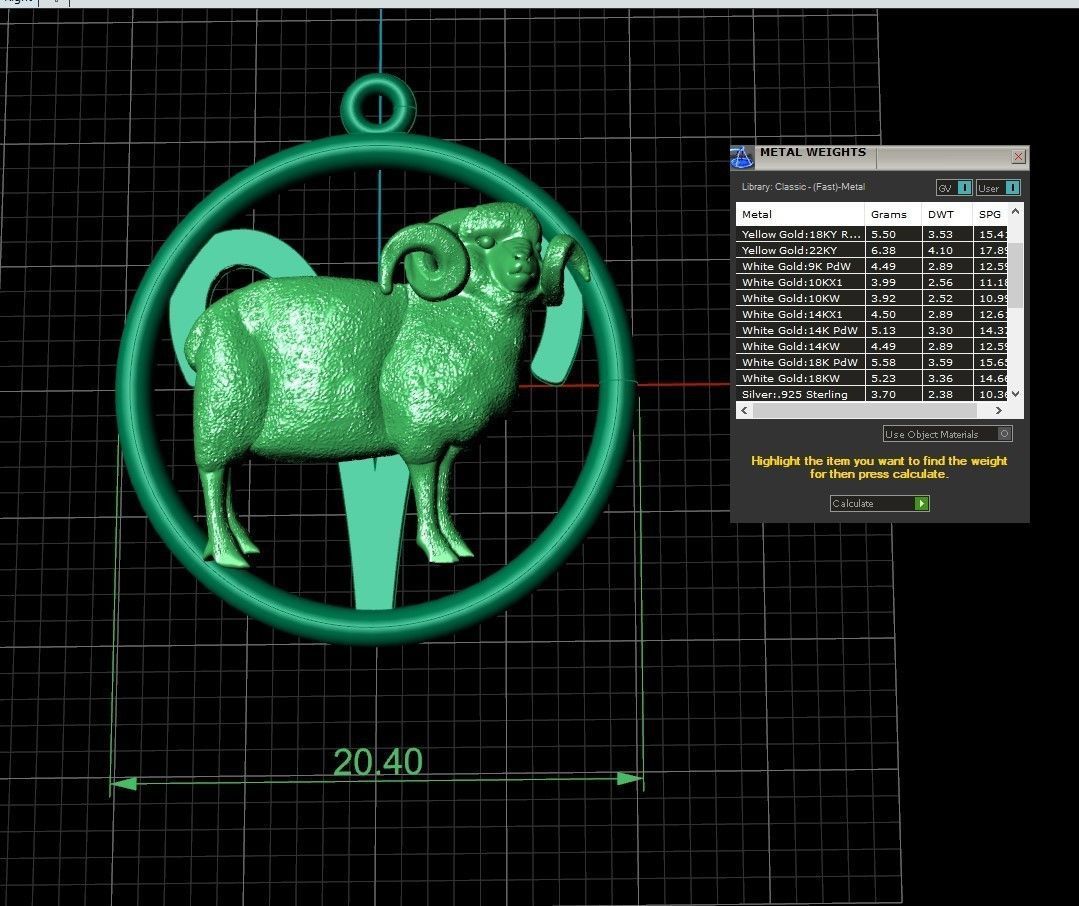The width and height of the screenshot is (1079, 906).
Task: Click the 20.40 dimension label in viewport
Action: (378, 762)
